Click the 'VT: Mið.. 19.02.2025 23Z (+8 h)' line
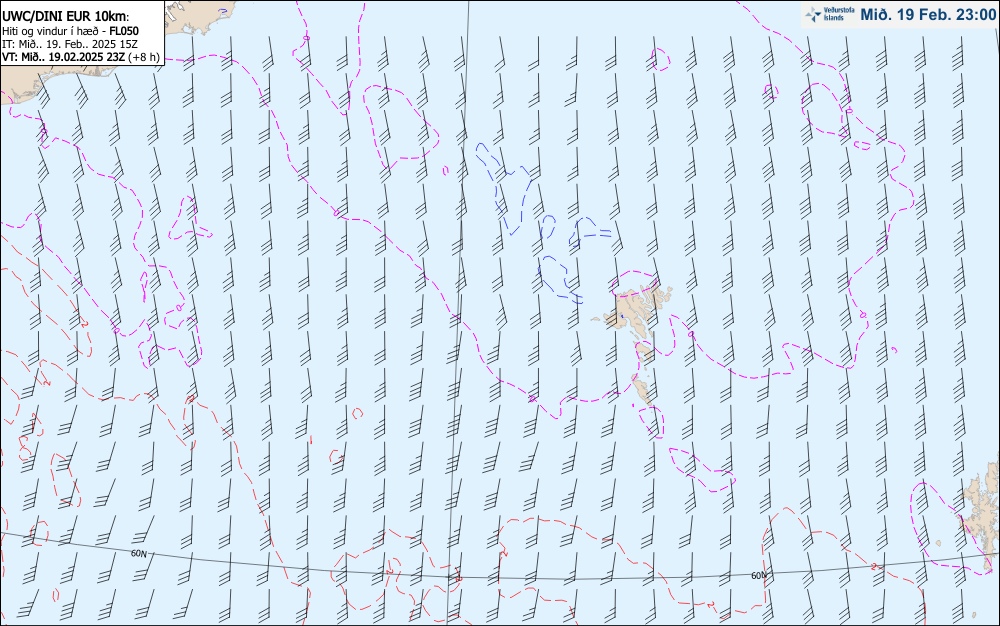This screenshot has height=626, width=1000. click(81, 57)
